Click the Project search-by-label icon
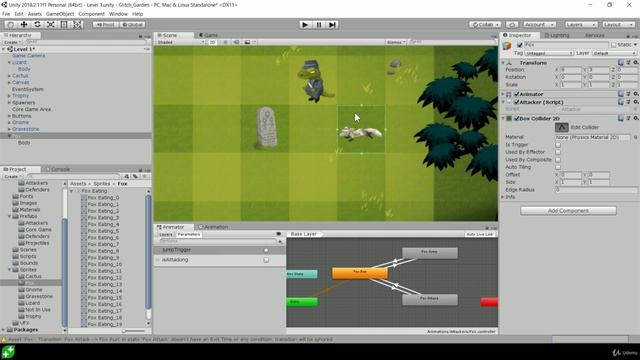 136,176
